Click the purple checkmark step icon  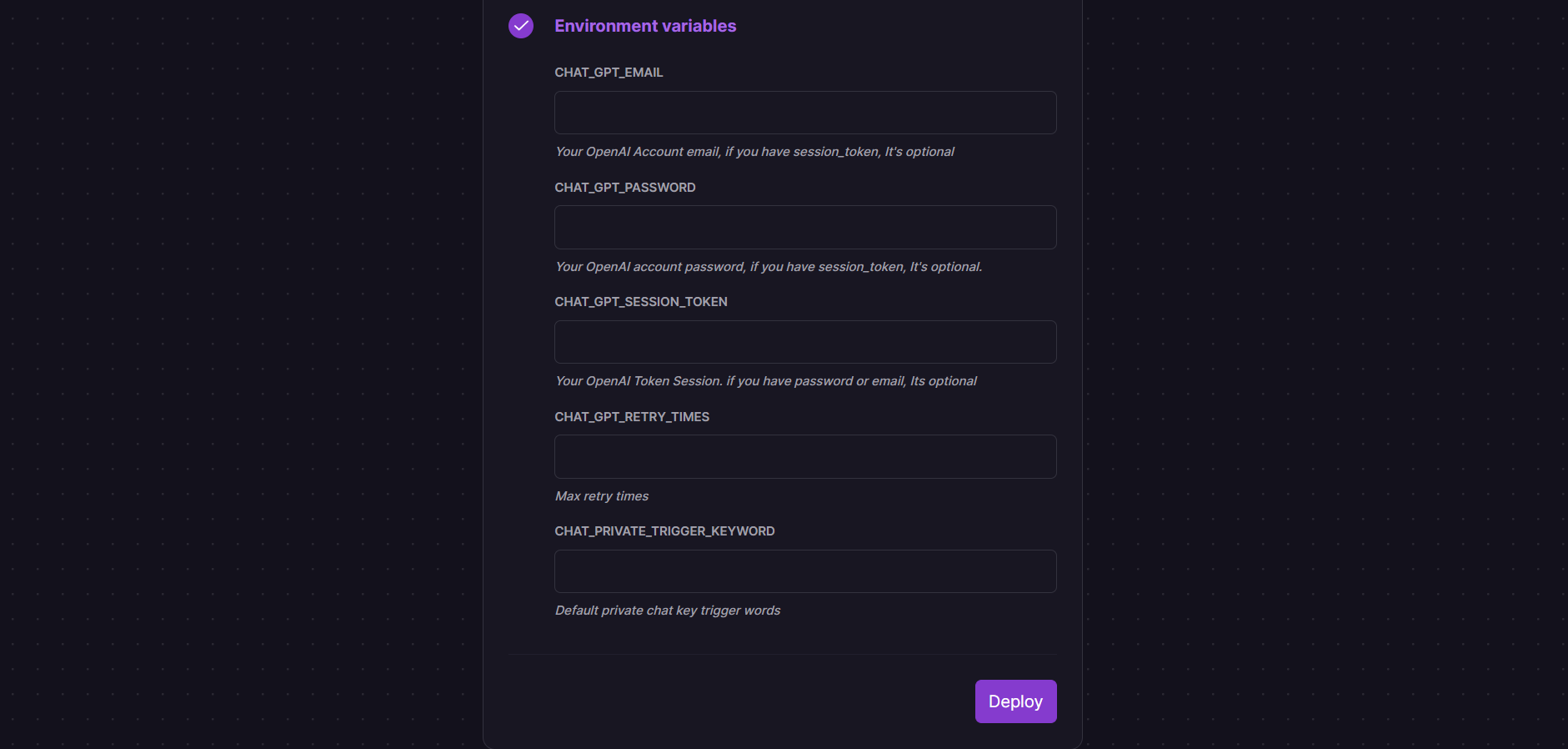tap(521, 26)
